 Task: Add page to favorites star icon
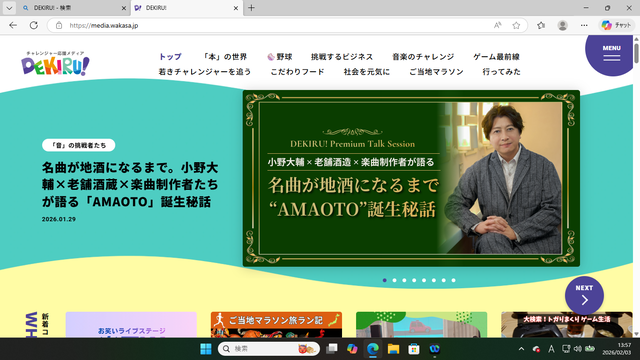(x=516, y=25)
